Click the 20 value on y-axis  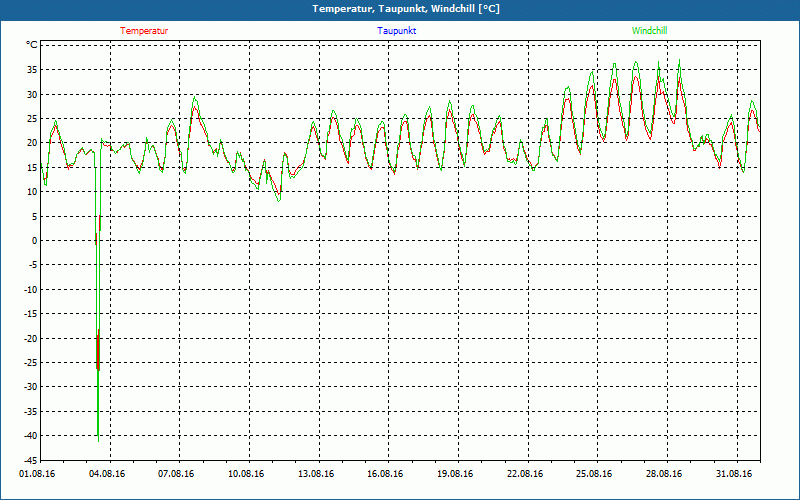point(32,143)
